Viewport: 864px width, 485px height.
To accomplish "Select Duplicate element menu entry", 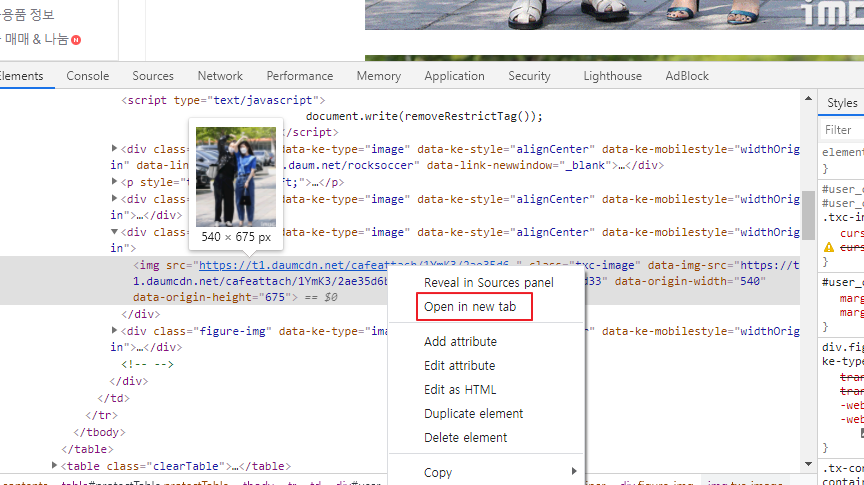I will (x=473, y=413).
